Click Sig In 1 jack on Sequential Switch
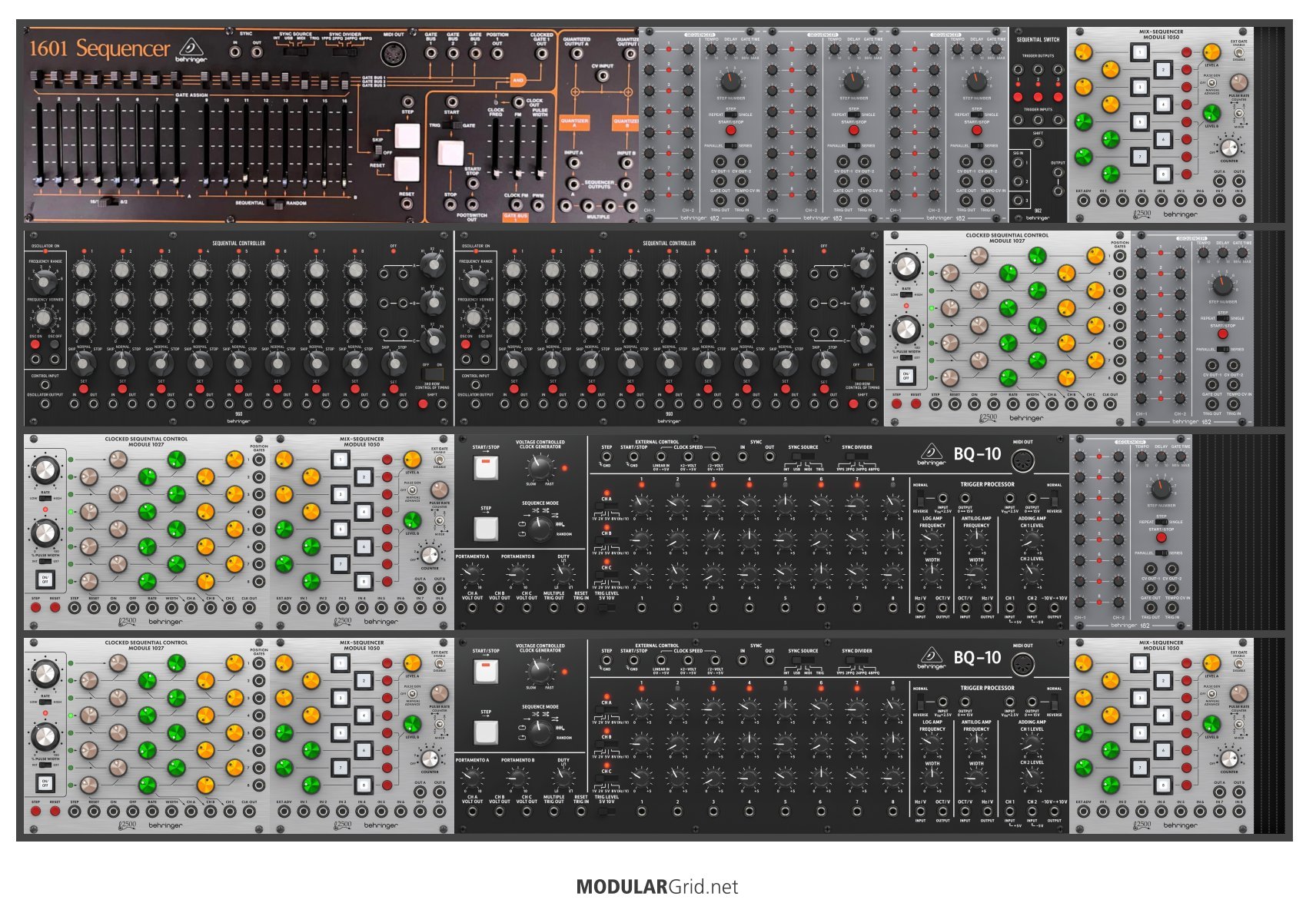This screenshot has height=903, width=1316. [1019, 163]
